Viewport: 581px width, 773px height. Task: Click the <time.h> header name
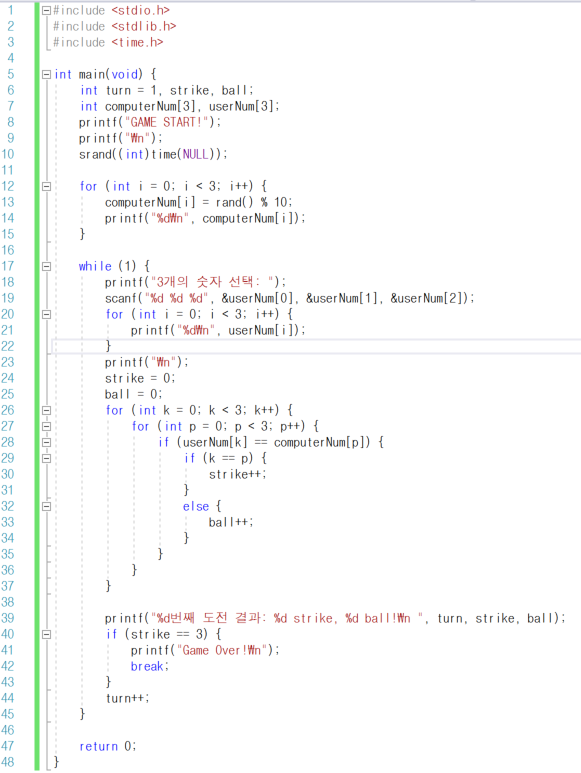pyautogui.click(x=137, y=42)
